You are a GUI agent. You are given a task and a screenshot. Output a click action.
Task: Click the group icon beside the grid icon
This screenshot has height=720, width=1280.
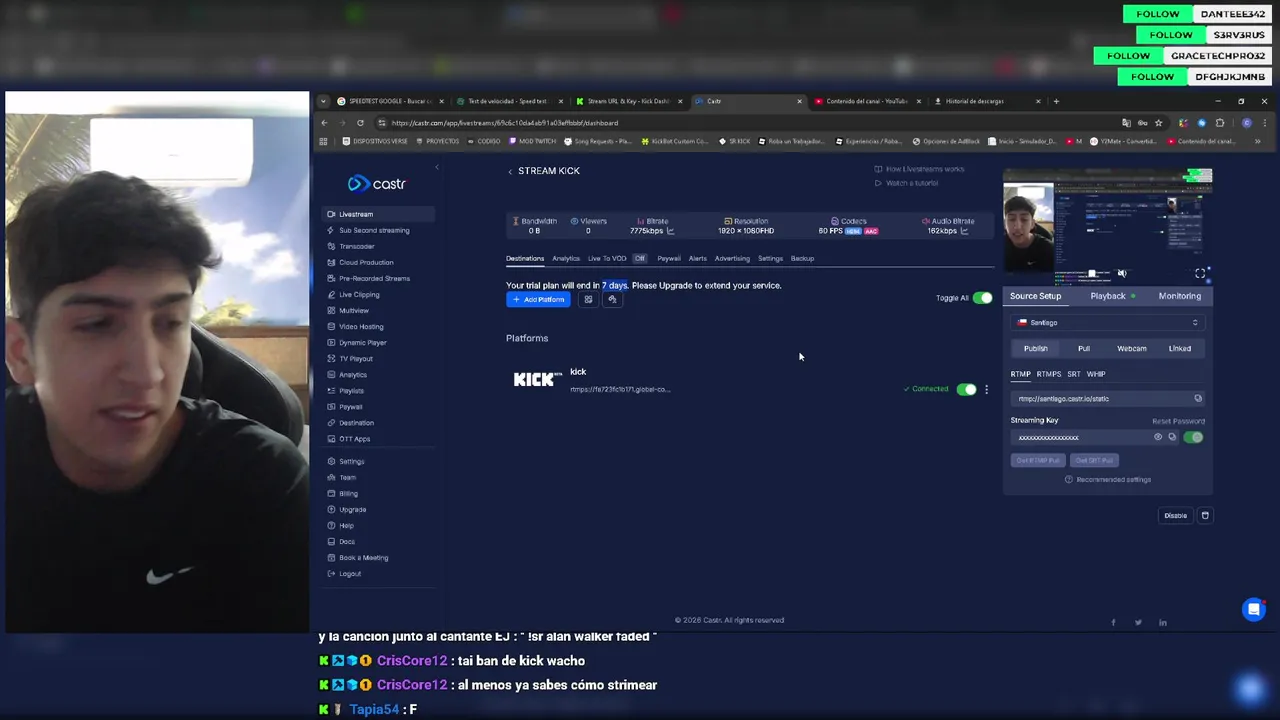(x=612, y=299)
